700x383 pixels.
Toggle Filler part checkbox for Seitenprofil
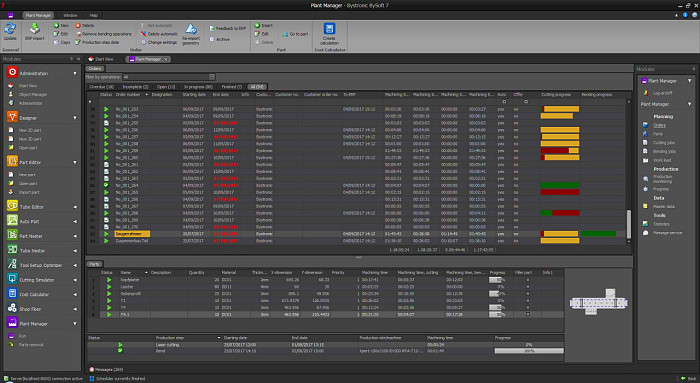(x=528, y=294)
